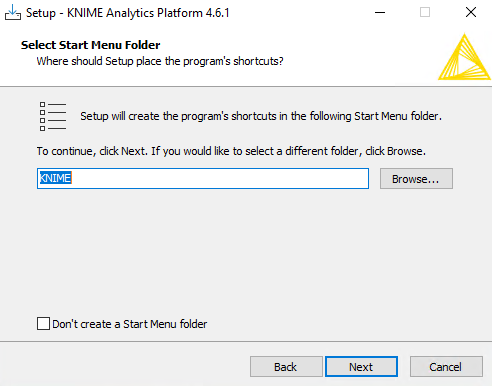492x386 pixels.
Task: Go Back to the previous setup step
Action: pyautogui.click(x=286, y=367)
